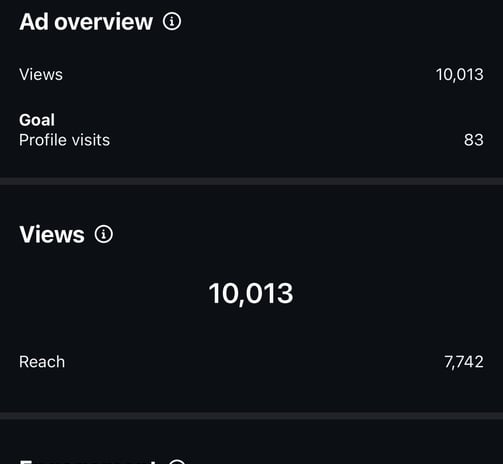Click the 10,013 value in Ad overview row
The width and height of the screenshot is (503, 464).
460,75
